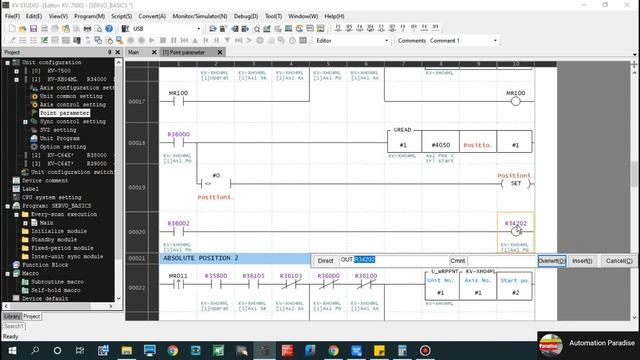Select the Self-hold macro item
The width and height of the screenshot is (640, 360).
click(56, 290)
